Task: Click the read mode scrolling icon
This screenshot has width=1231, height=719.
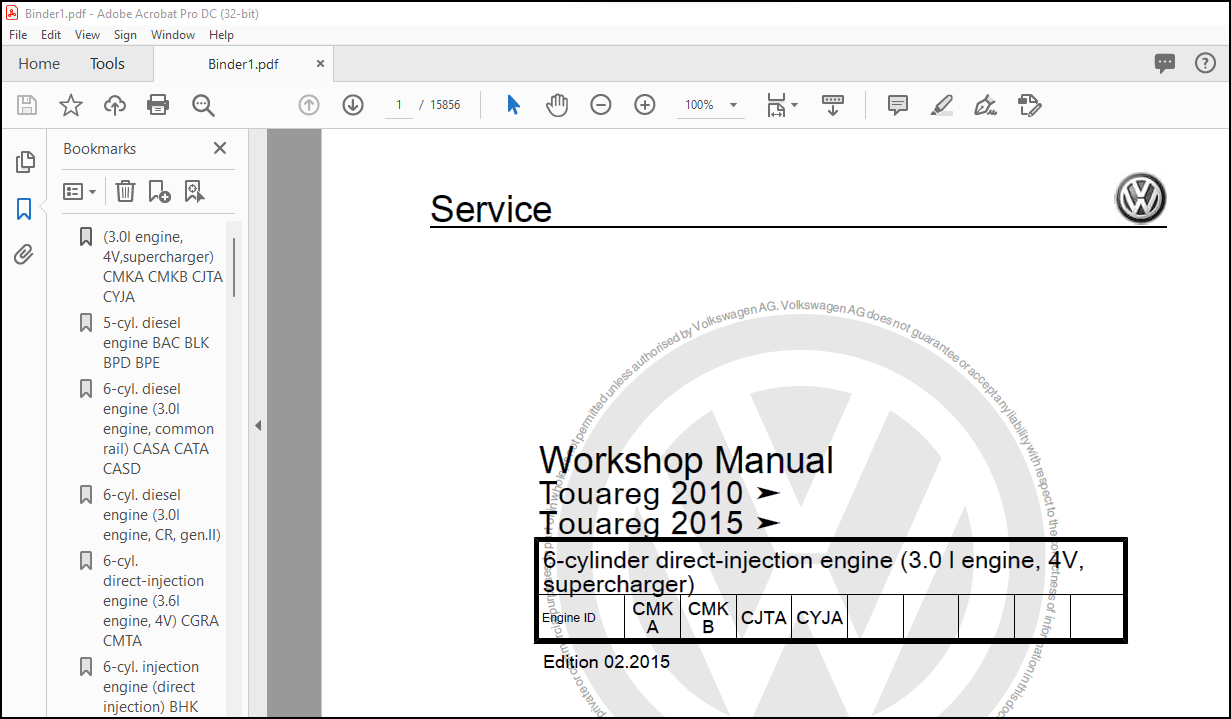Action: [833, 105]
